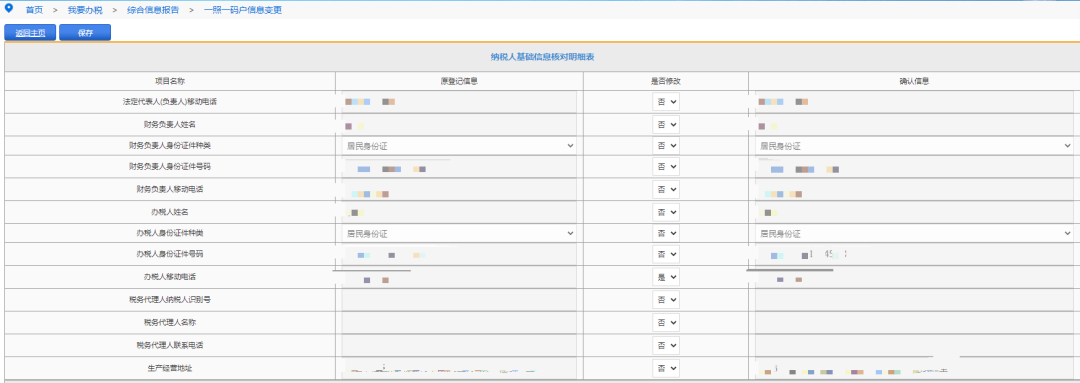Click the 保存 button
Viewport: 1080px width, 383px height.
[85, 32]
